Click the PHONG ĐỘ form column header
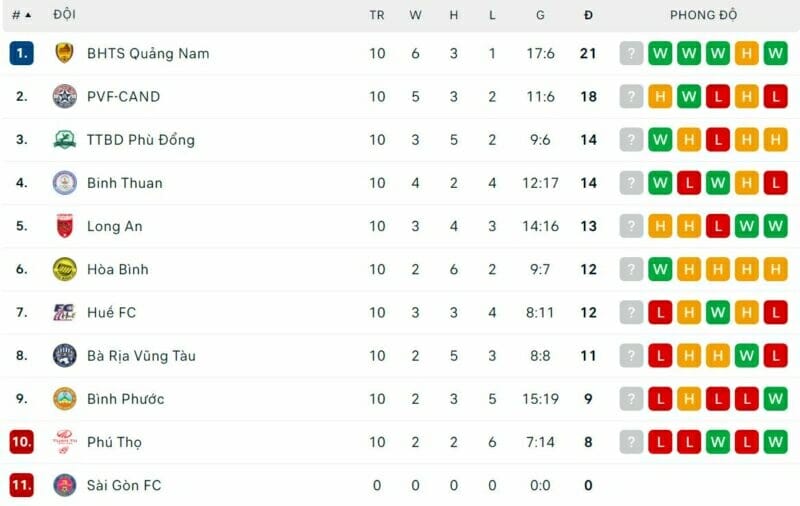 coord(704,15)
